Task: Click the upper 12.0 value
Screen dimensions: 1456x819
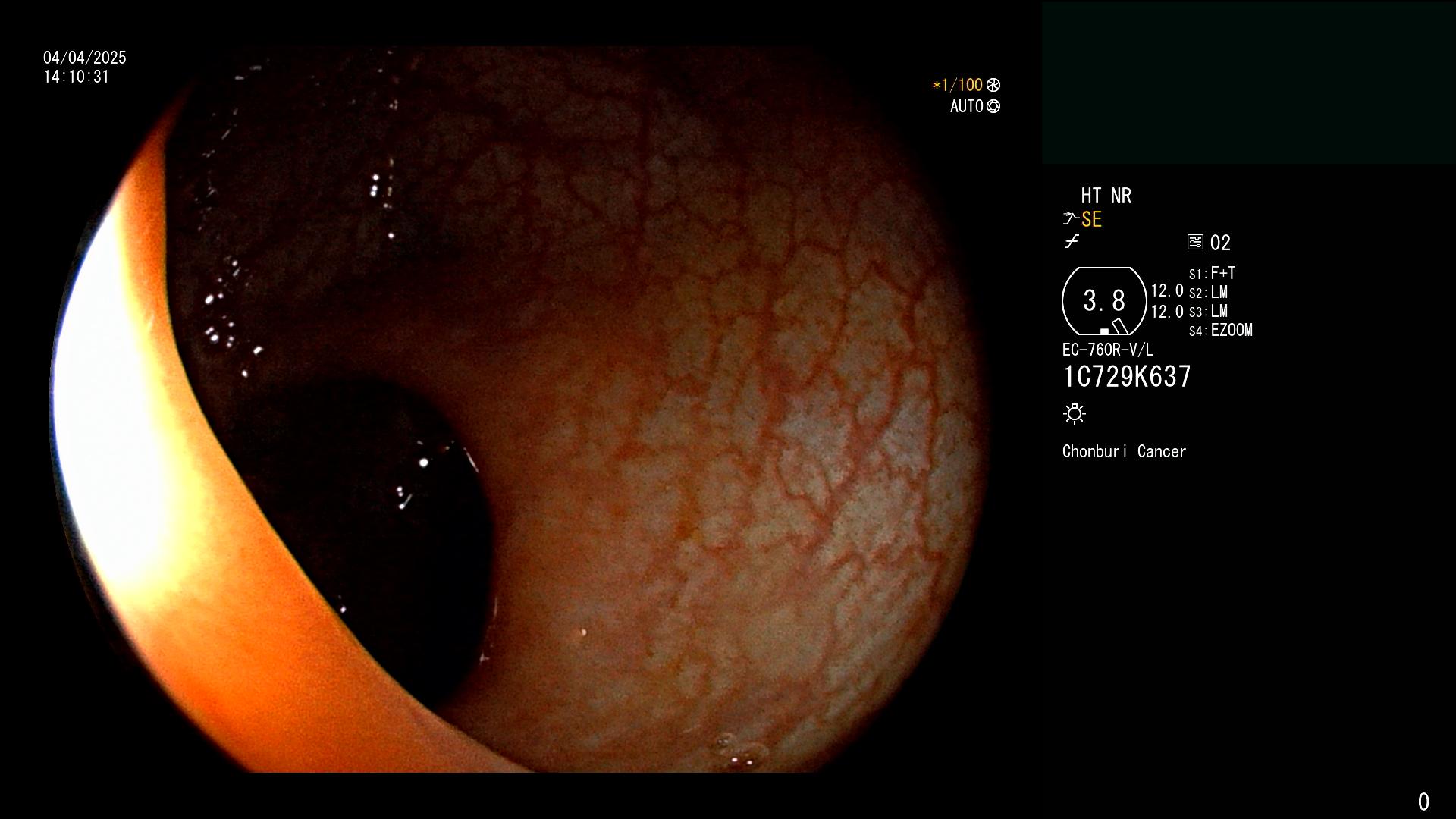Action: coord(1167,290)
